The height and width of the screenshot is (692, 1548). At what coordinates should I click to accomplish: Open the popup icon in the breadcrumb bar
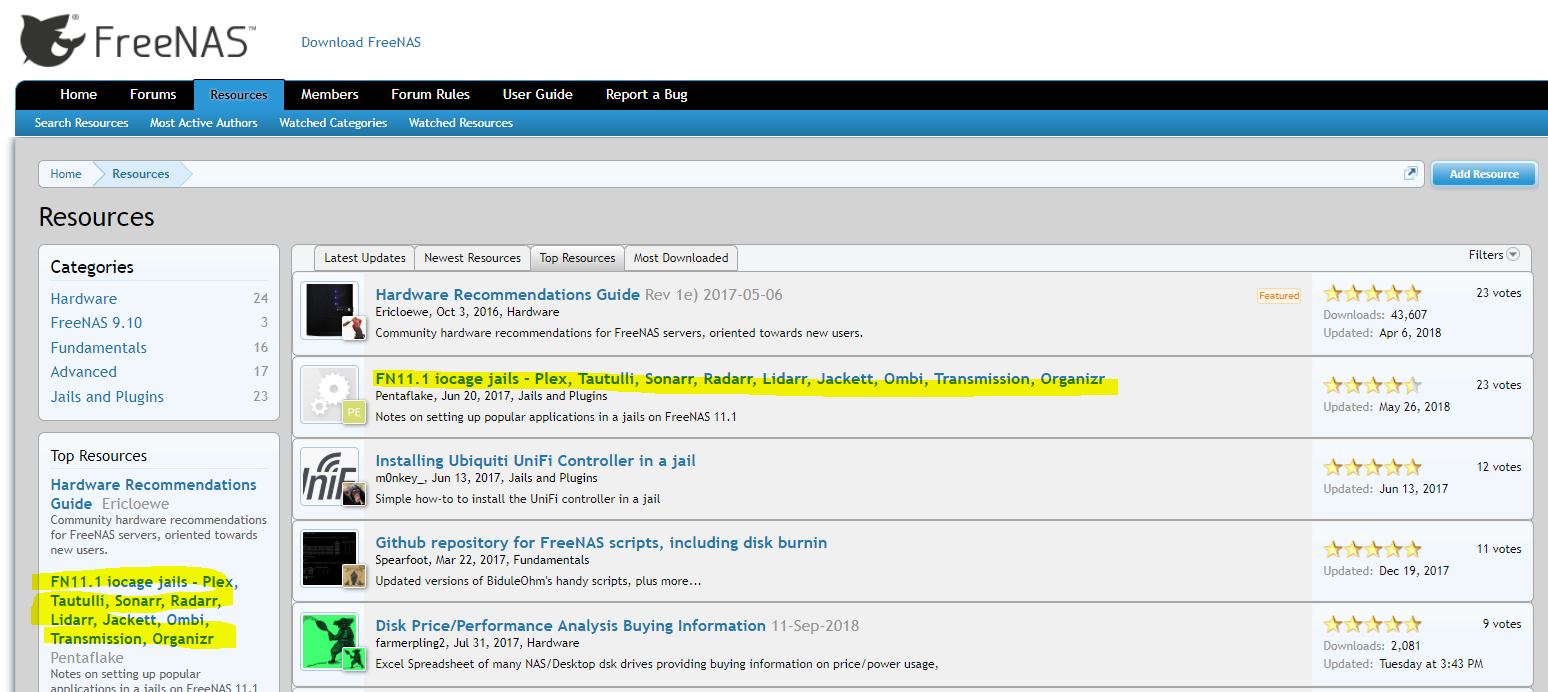click(1411, 173)
